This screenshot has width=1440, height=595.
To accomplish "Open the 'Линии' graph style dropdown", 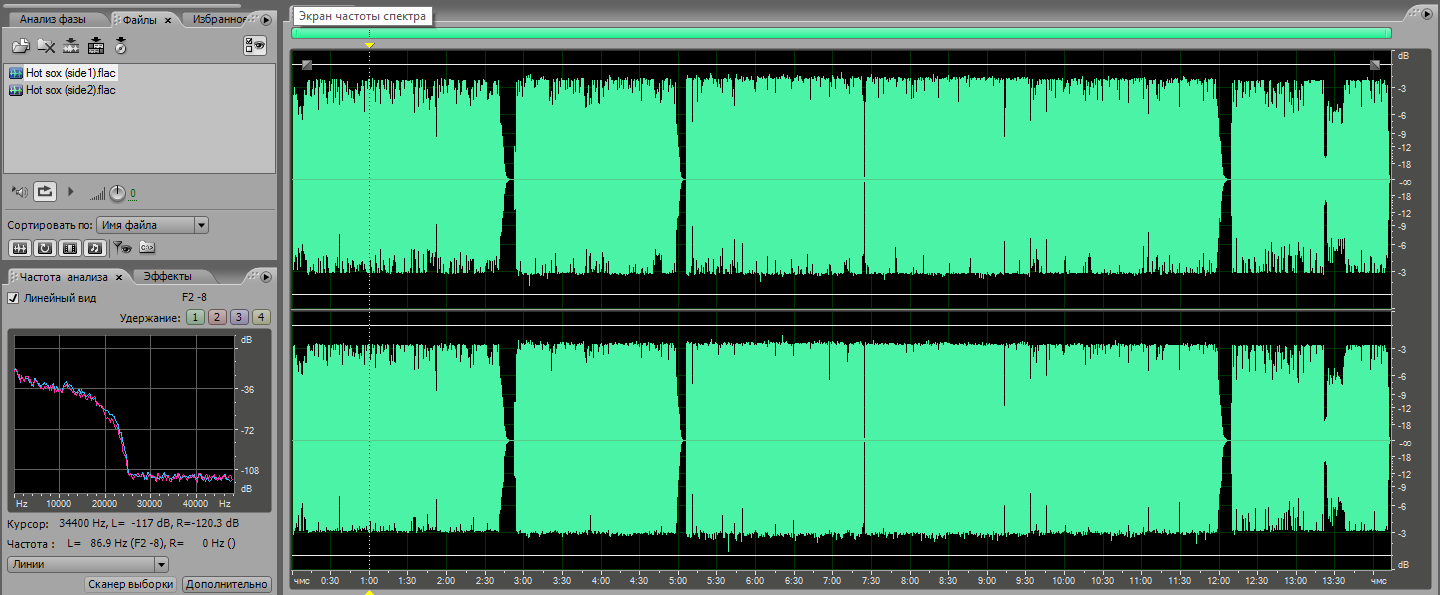I will 87,565.
